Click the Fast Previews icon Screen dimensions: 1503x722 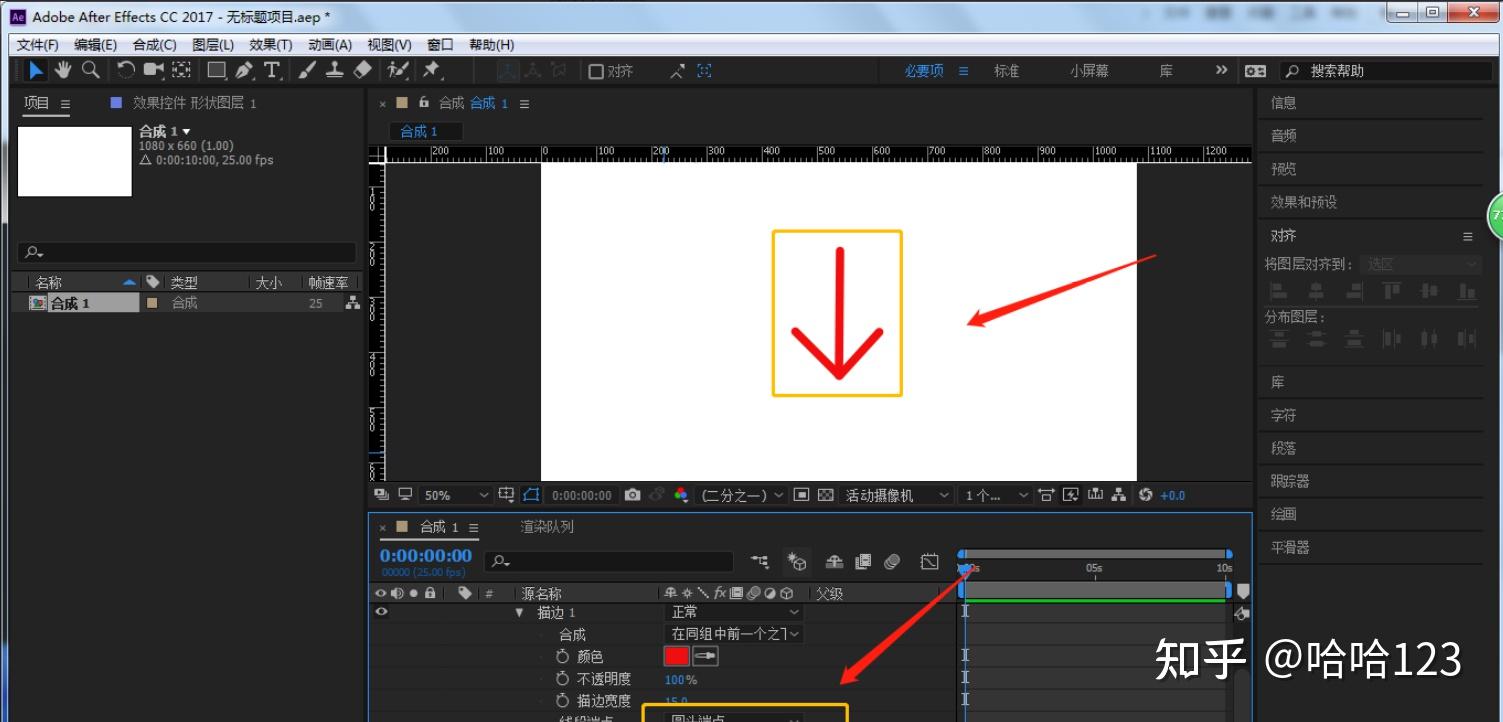[1071, 495]
